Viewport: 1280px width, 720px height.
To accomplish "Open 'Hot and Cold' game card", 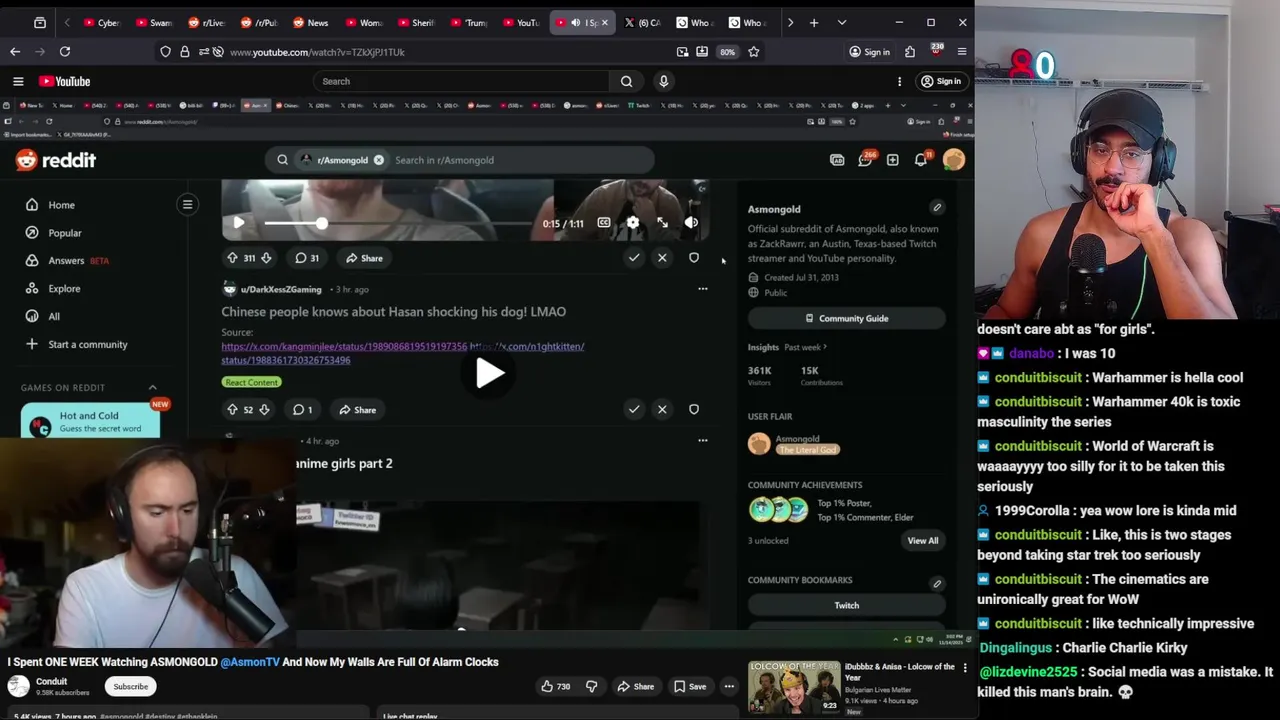I will click(x=90, y=421).
